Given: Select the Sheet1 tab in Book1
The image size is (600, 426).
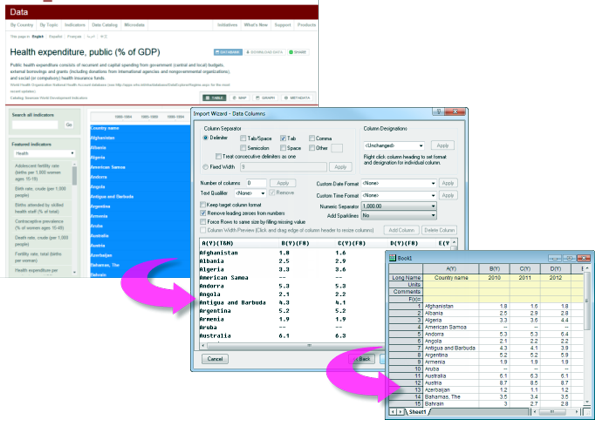Looking at the screenshot, I should (x=418, y=410).
